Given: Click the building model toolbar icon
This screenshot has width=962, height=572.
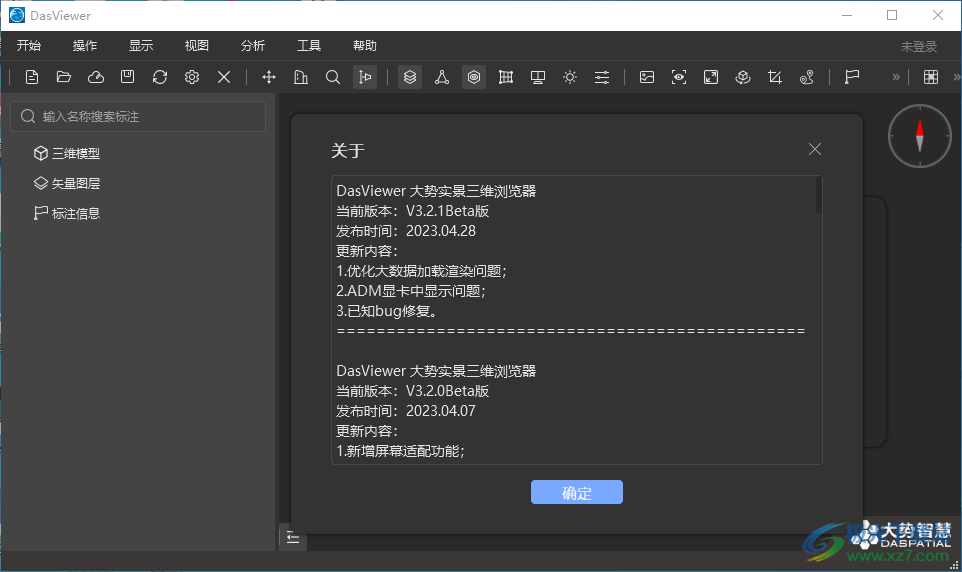Looking at the screenshot, I should point(301,77).
